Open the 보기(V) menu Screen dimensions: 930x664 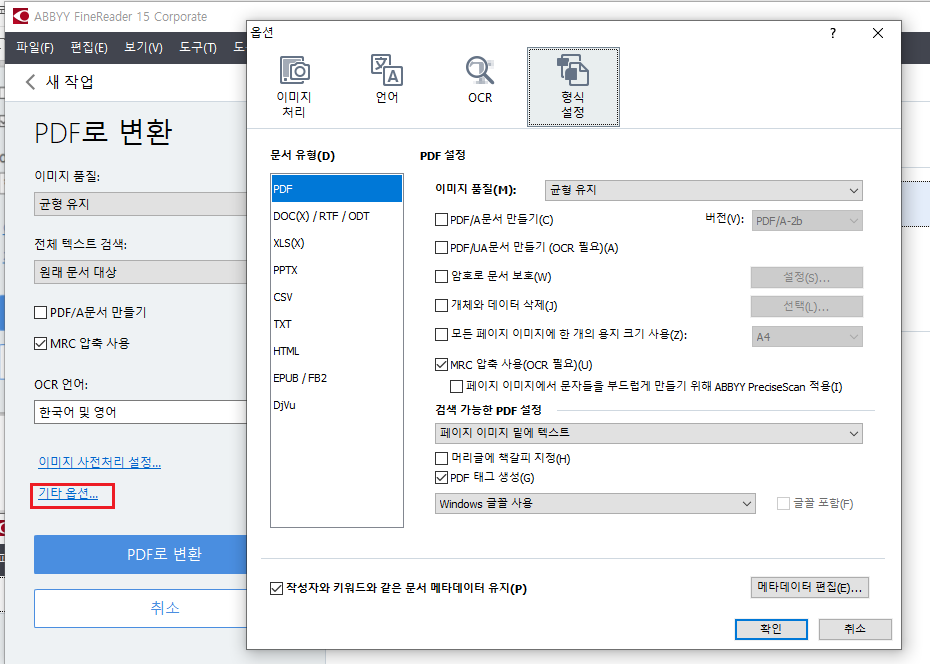click(x=143, y=47)
